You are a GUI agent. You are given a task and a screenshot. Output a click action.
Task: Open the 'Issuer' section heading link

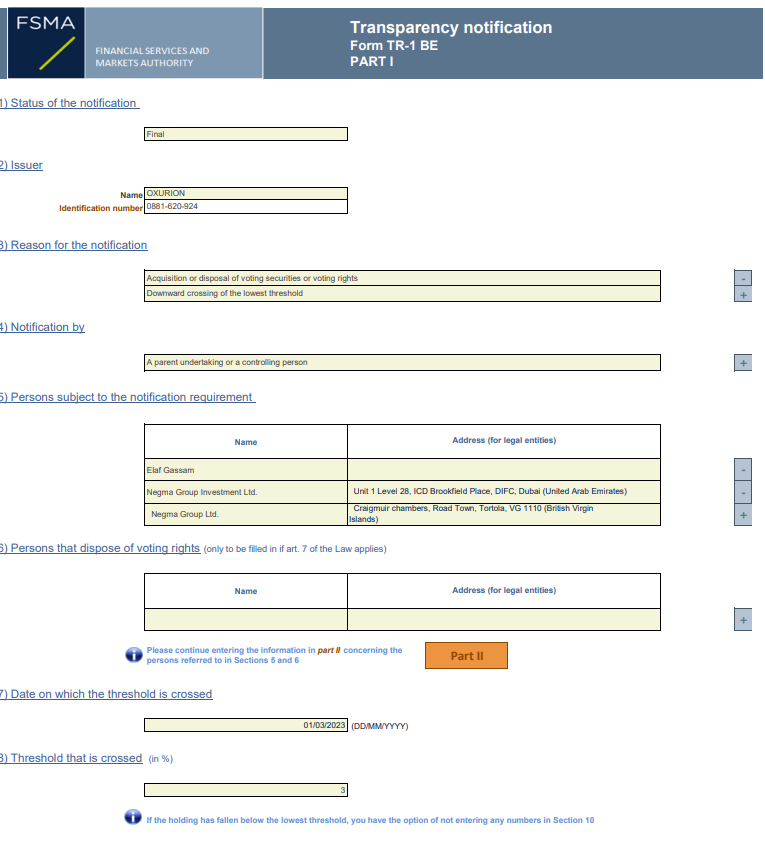[22, 165]
